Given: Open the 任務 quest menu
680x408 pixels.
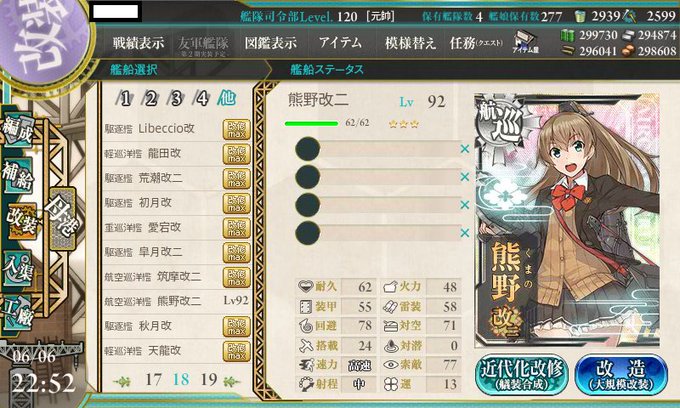Looking at the screenshot, I should click(x=476, y=43).
